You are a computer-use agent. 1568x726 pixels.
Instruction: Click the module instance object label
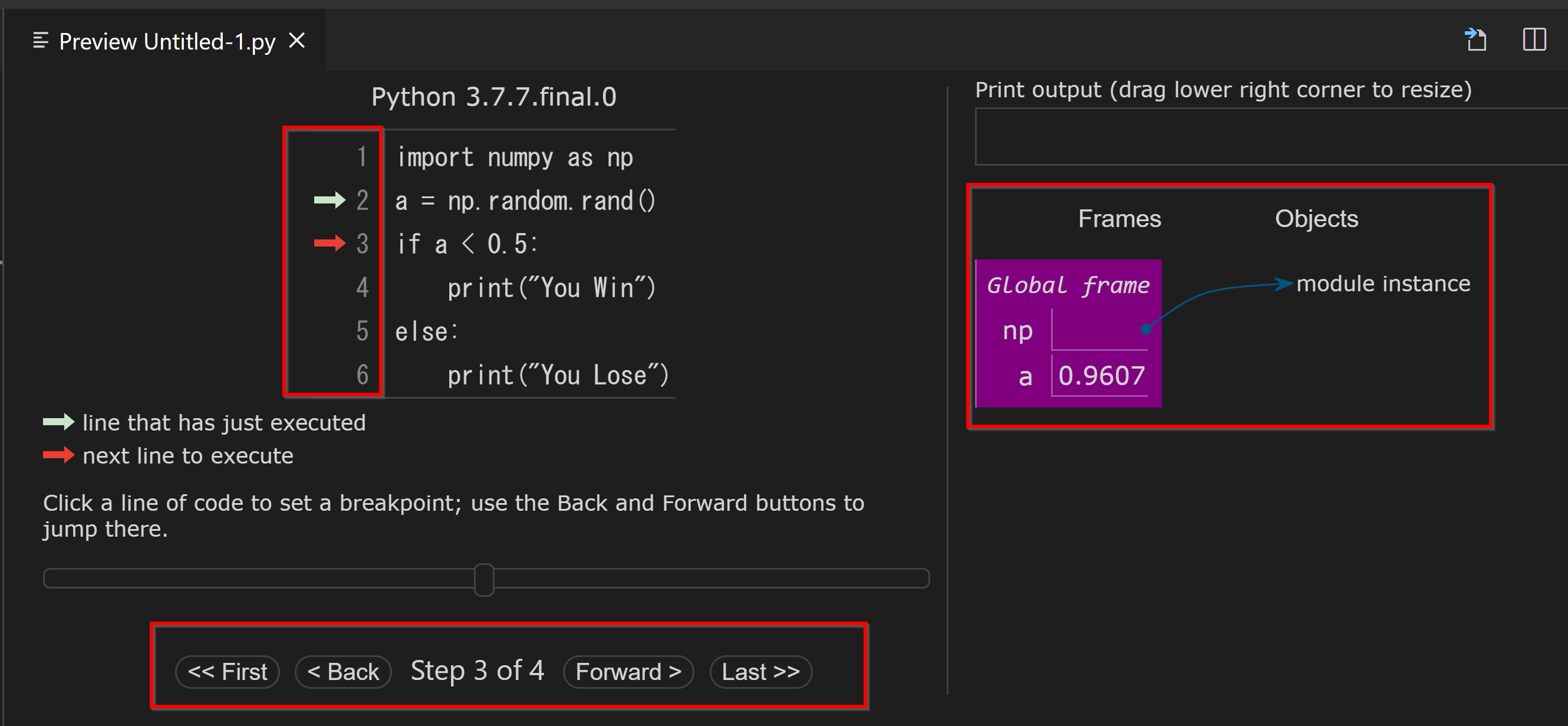(x=1382, y=284)
